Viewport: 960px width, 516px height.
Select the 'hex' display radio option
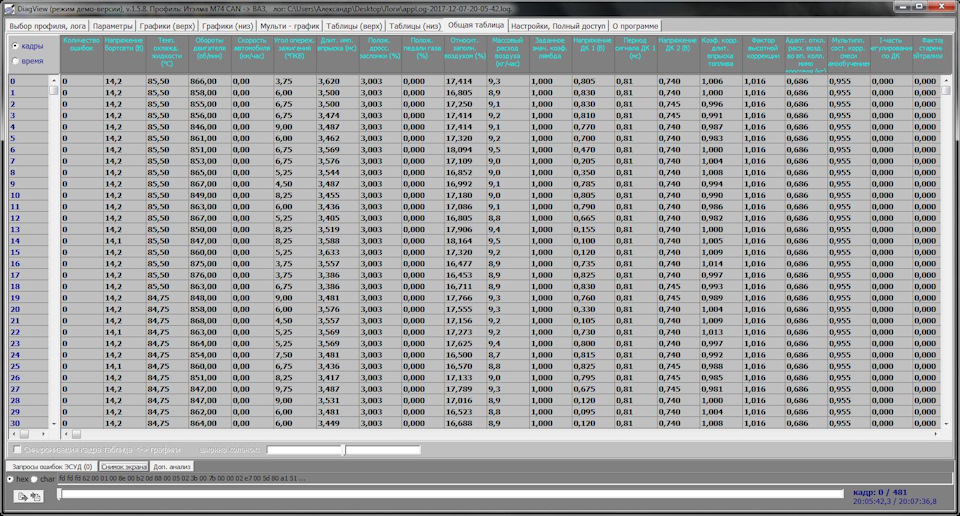(x=11, y=479)
